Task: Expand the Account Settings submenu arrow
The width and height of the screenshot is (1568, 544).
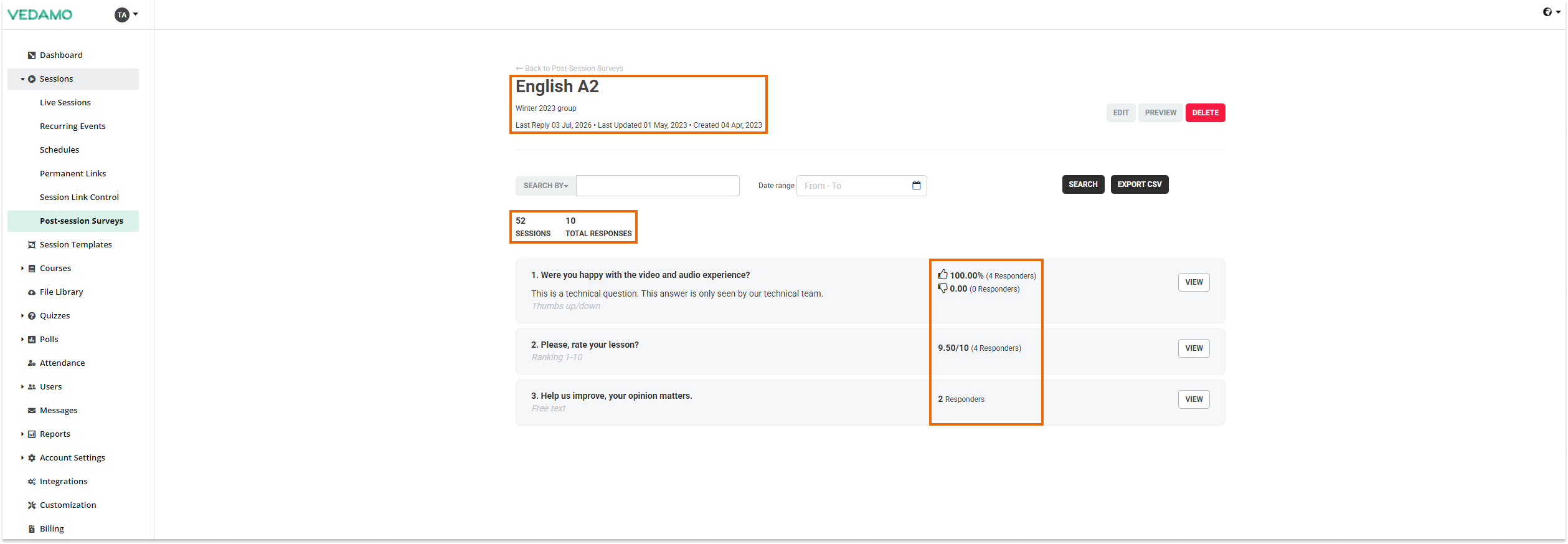Action: click(22, 458)
